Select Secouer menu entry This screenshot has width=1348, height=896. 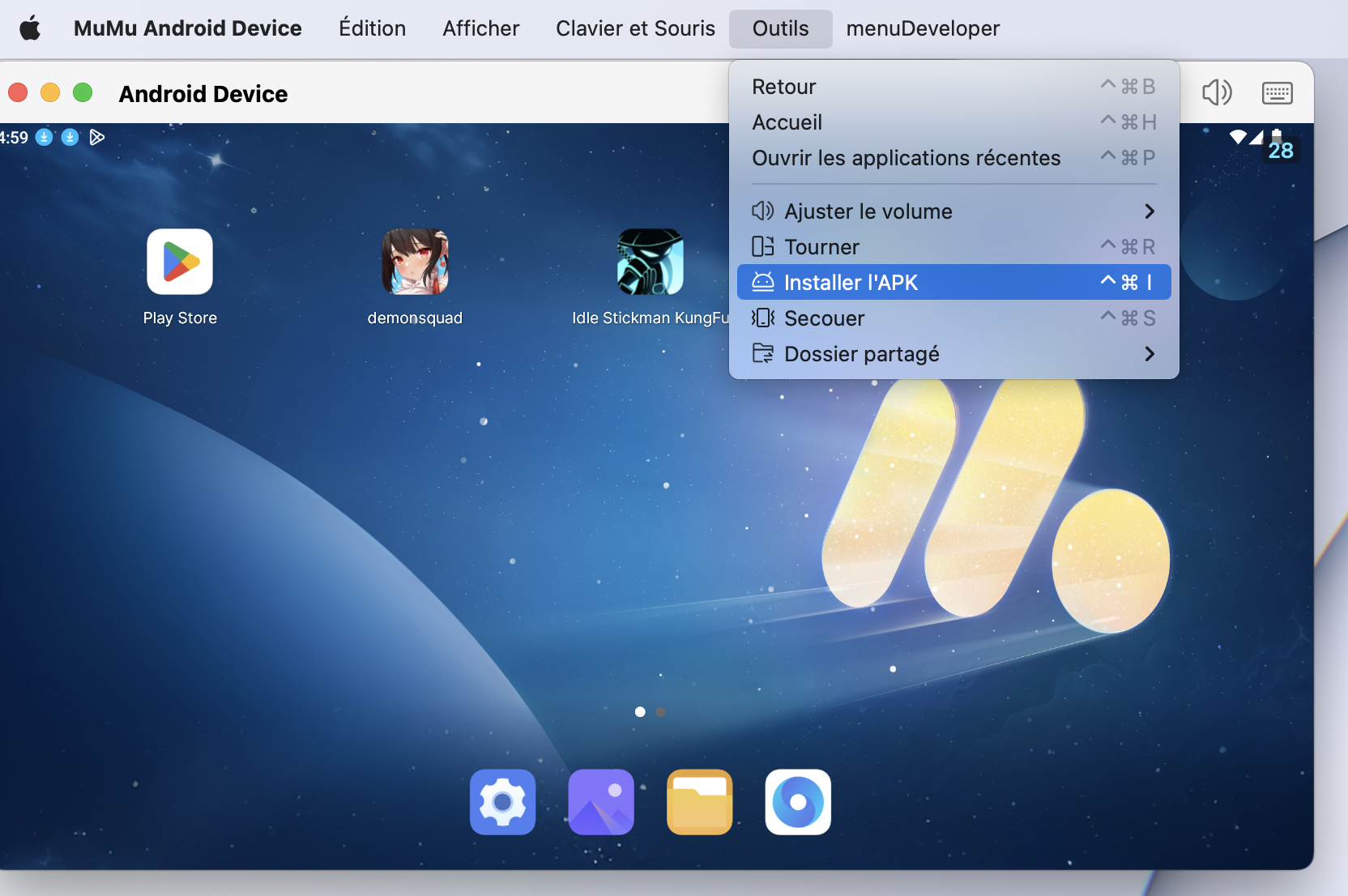tap(954, 318)
